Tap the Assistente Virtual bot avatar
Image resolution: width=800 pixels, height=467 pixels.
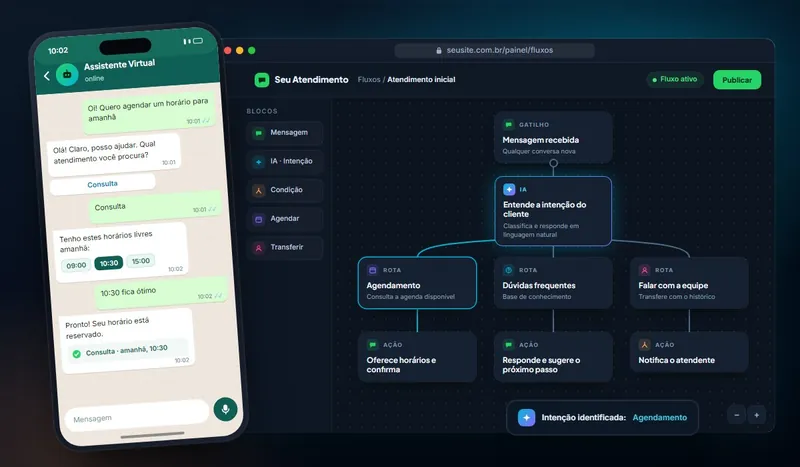coord(67,75)
